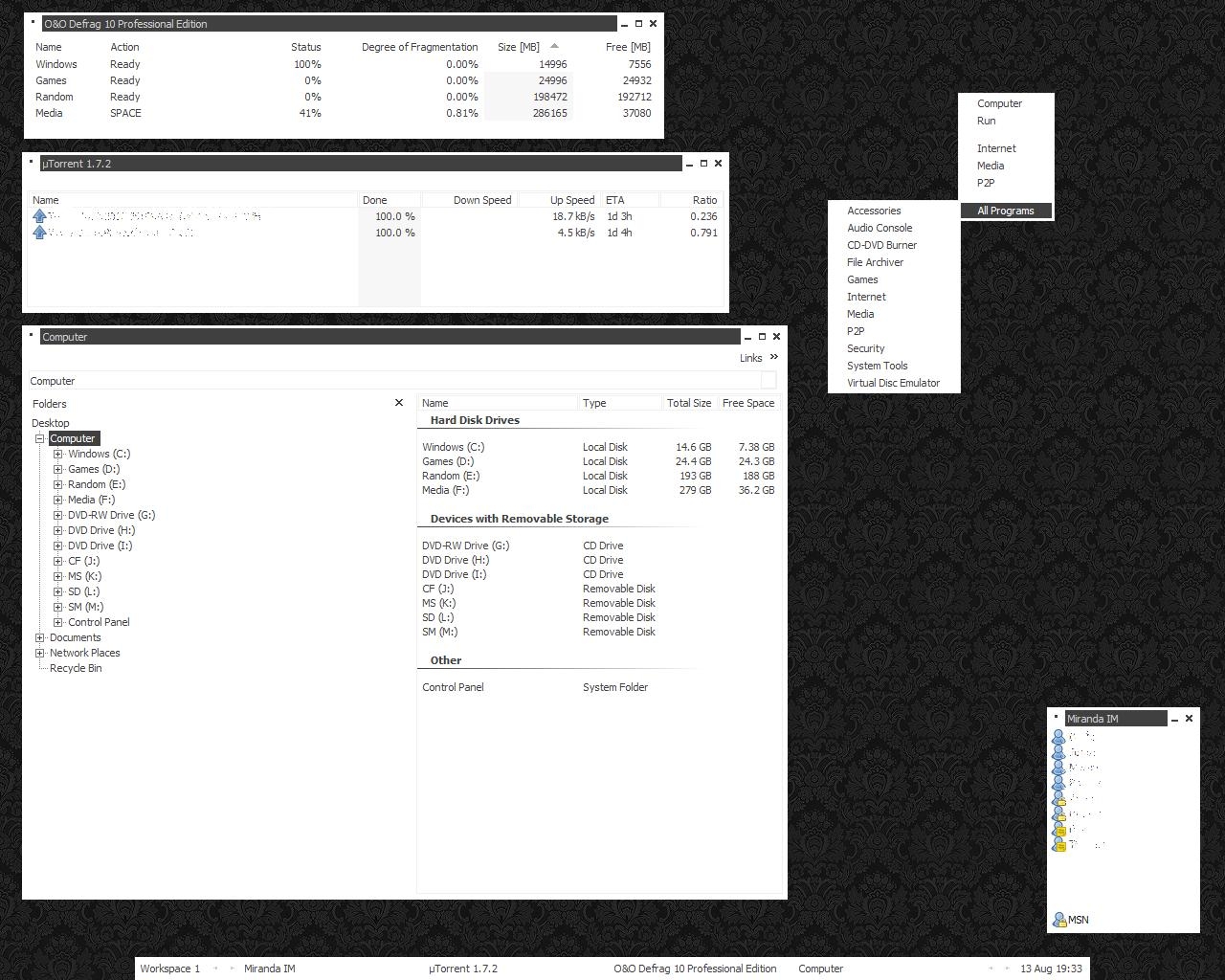Click the MSN status icon in Miranda IM
The width and height of the screenshot is (1225, 980).
pyautogui.click(x=1059, y=920)
